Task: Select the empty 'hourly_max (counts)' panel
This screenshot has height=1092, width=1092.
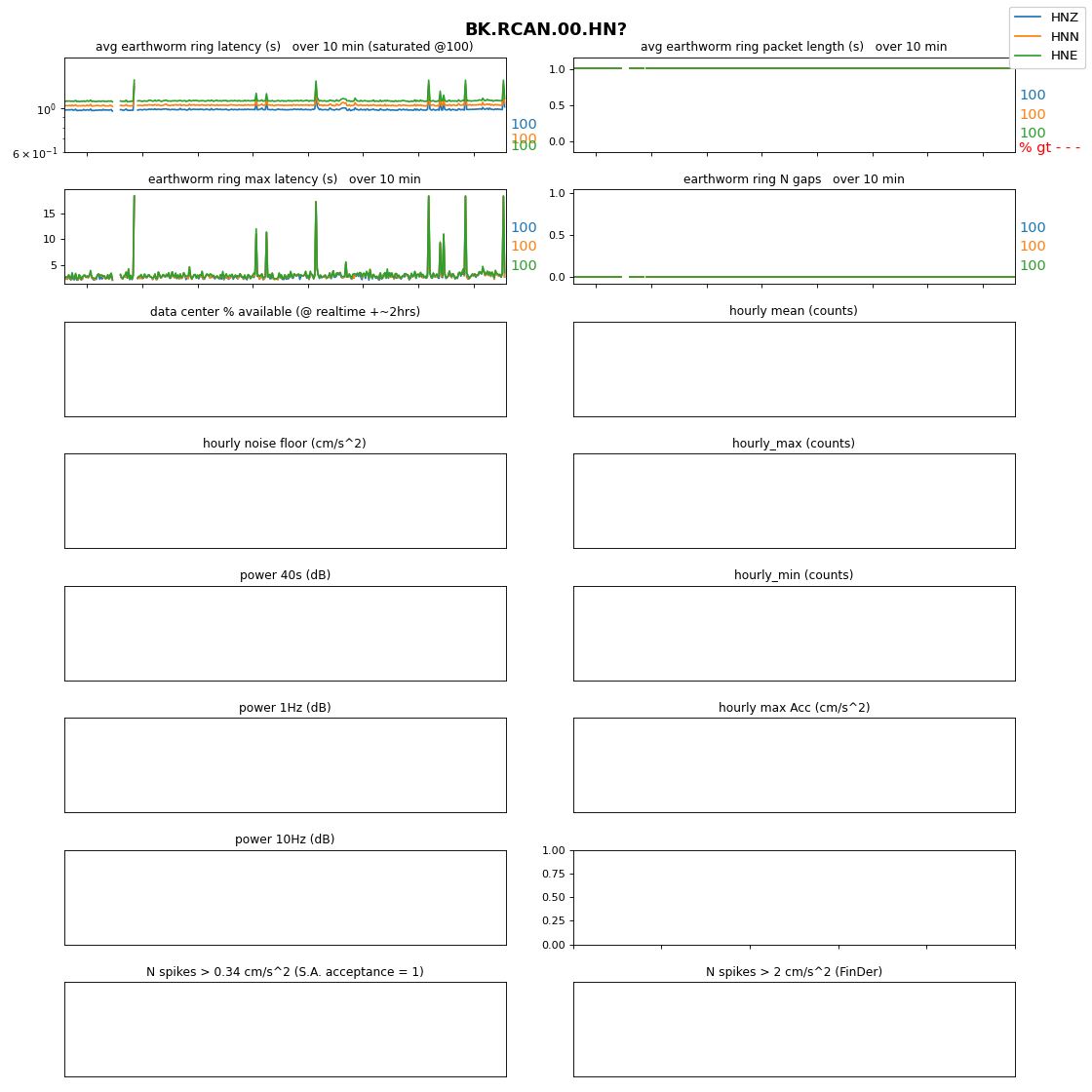Action: (794, 501)
